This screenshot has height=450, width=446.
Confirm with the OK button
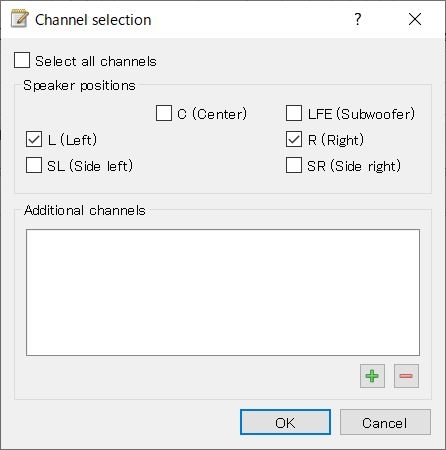point(285,422)
